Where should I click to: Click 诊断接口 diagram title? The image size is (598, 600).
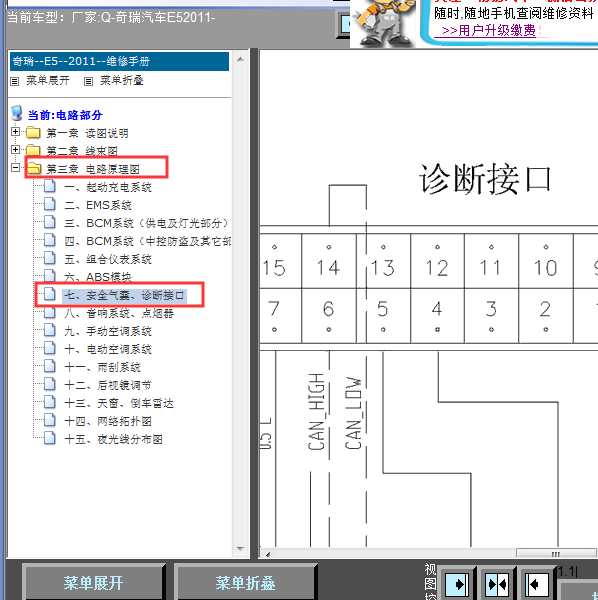coord(485,179)
